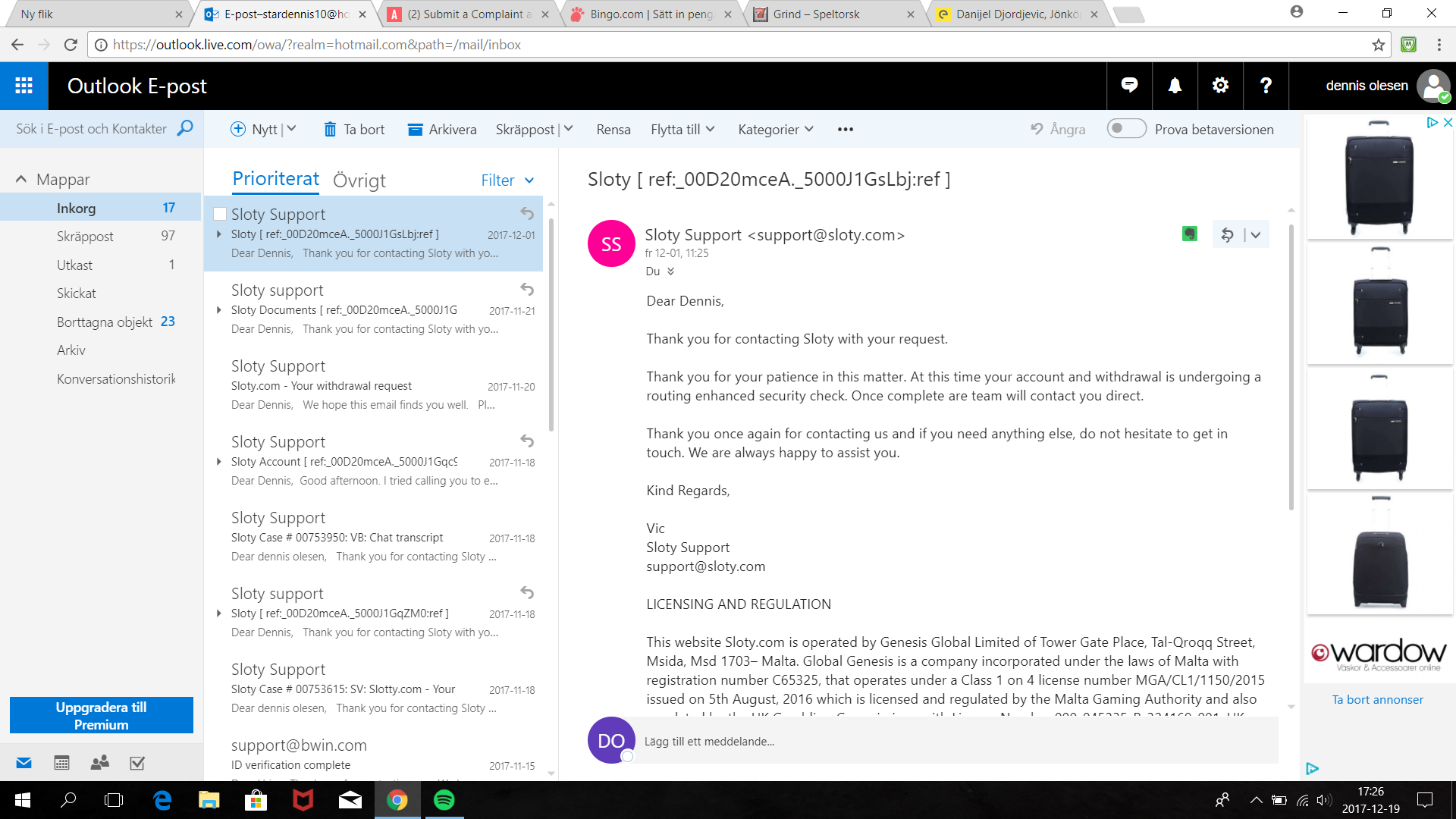Viewport: 1456px width, 819px height.
Task: Click the Arkivera archive button
Action: pos(442,130)
